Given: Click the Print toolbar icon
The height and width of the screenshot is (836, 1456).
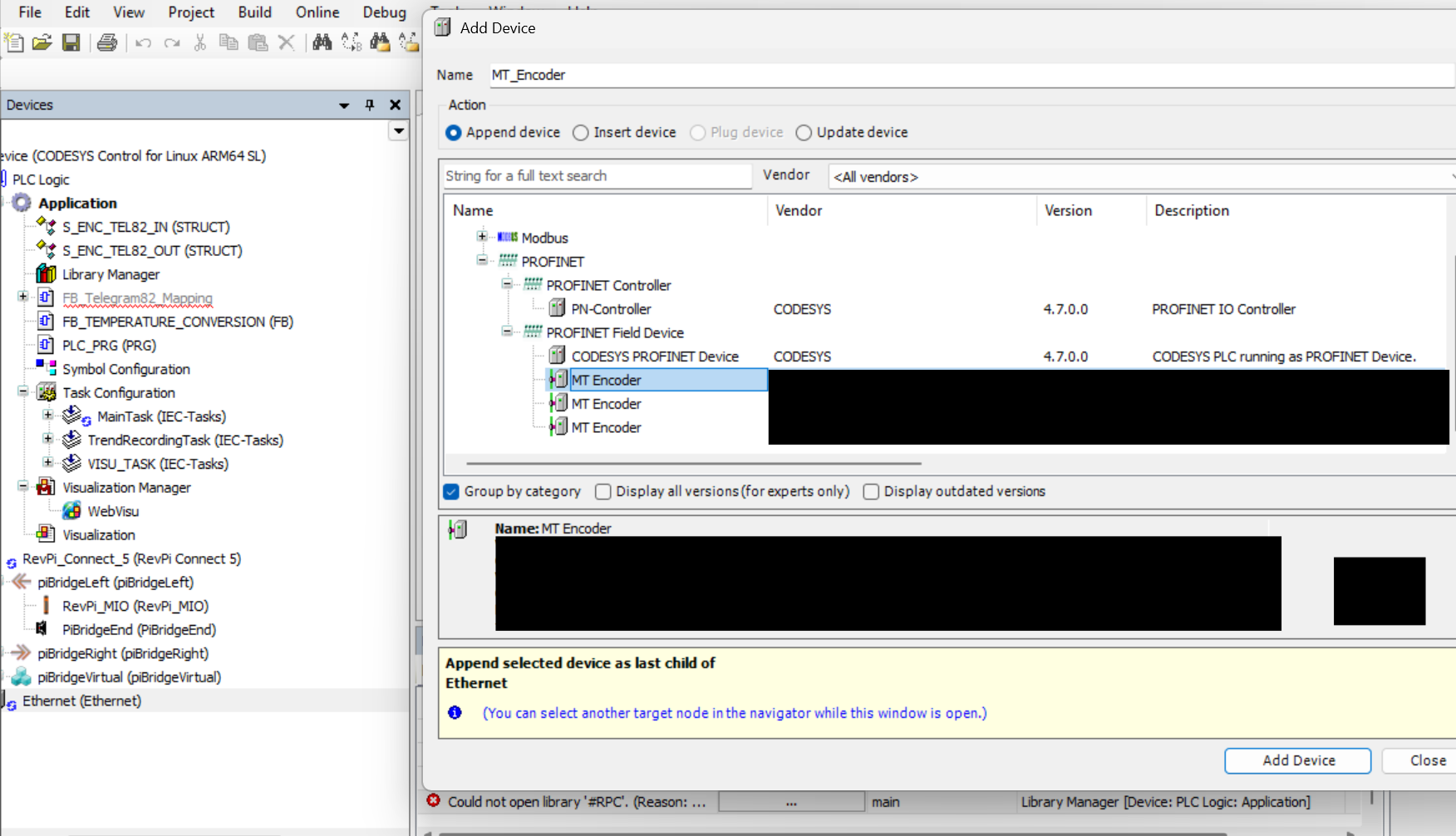Looking at the screenshot, I should (107, 42).
